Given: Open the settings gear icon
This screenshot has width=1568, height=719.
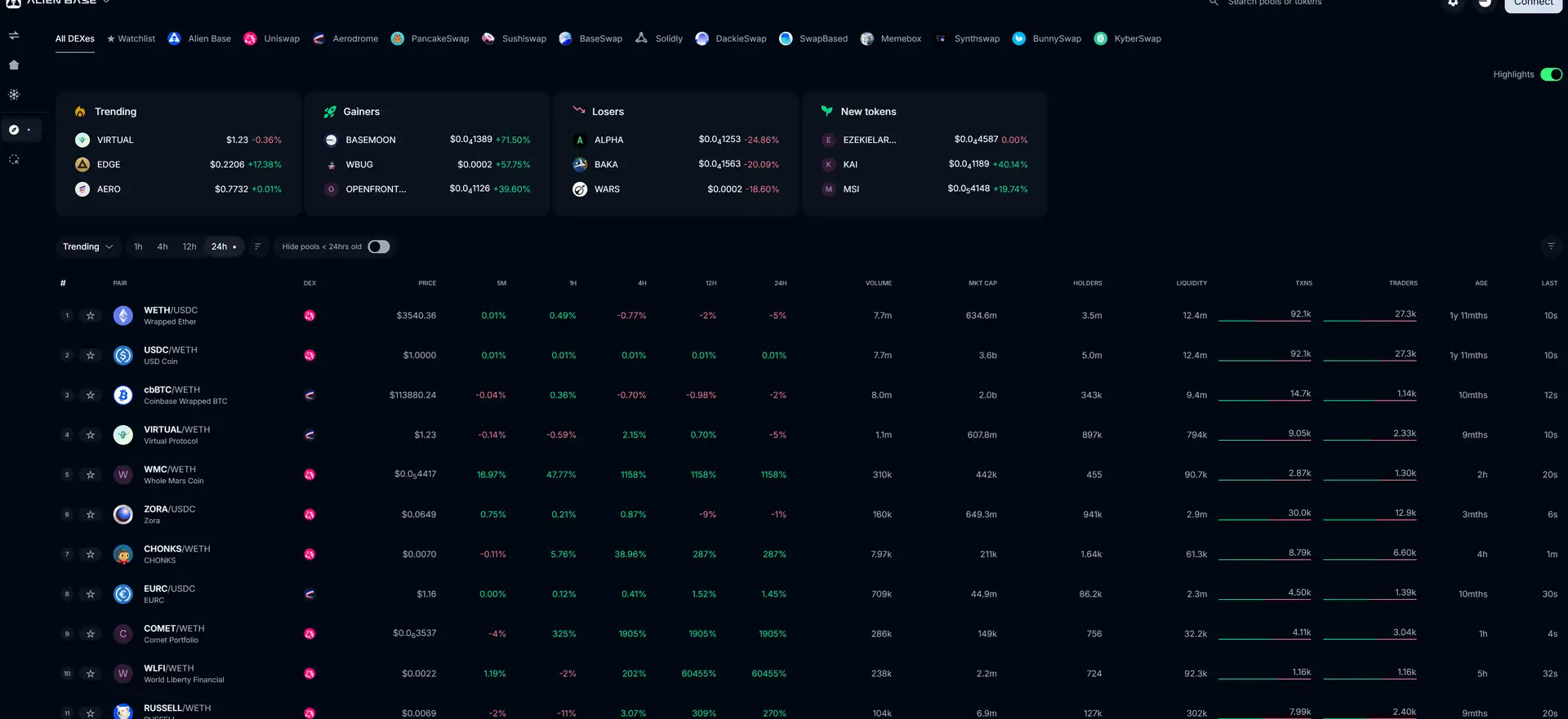Looking at the screenshot, I should coord(1453,3).
